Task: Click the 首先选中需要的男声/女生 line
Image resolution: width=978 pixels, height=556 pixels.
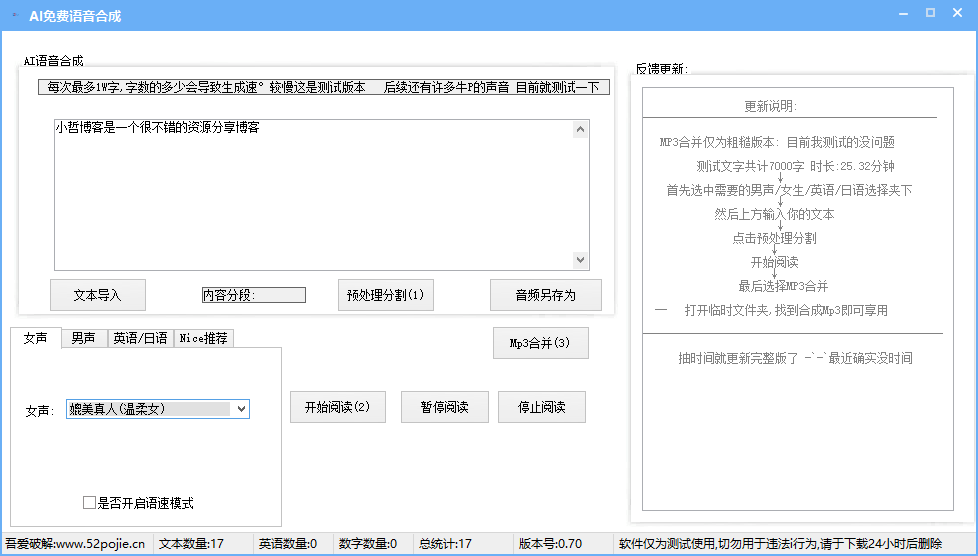Action: (x=789, y=190)
